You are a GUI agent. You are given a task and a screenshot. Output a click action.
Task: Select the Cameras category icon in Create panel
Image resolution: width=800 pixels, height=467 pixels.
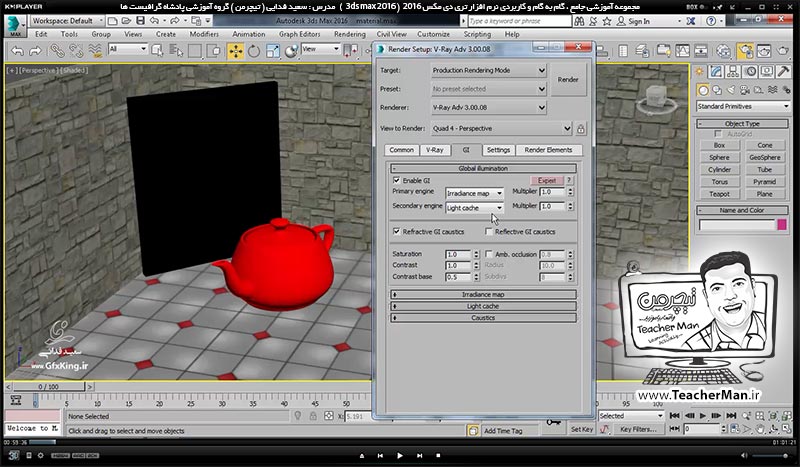(745, 90)
